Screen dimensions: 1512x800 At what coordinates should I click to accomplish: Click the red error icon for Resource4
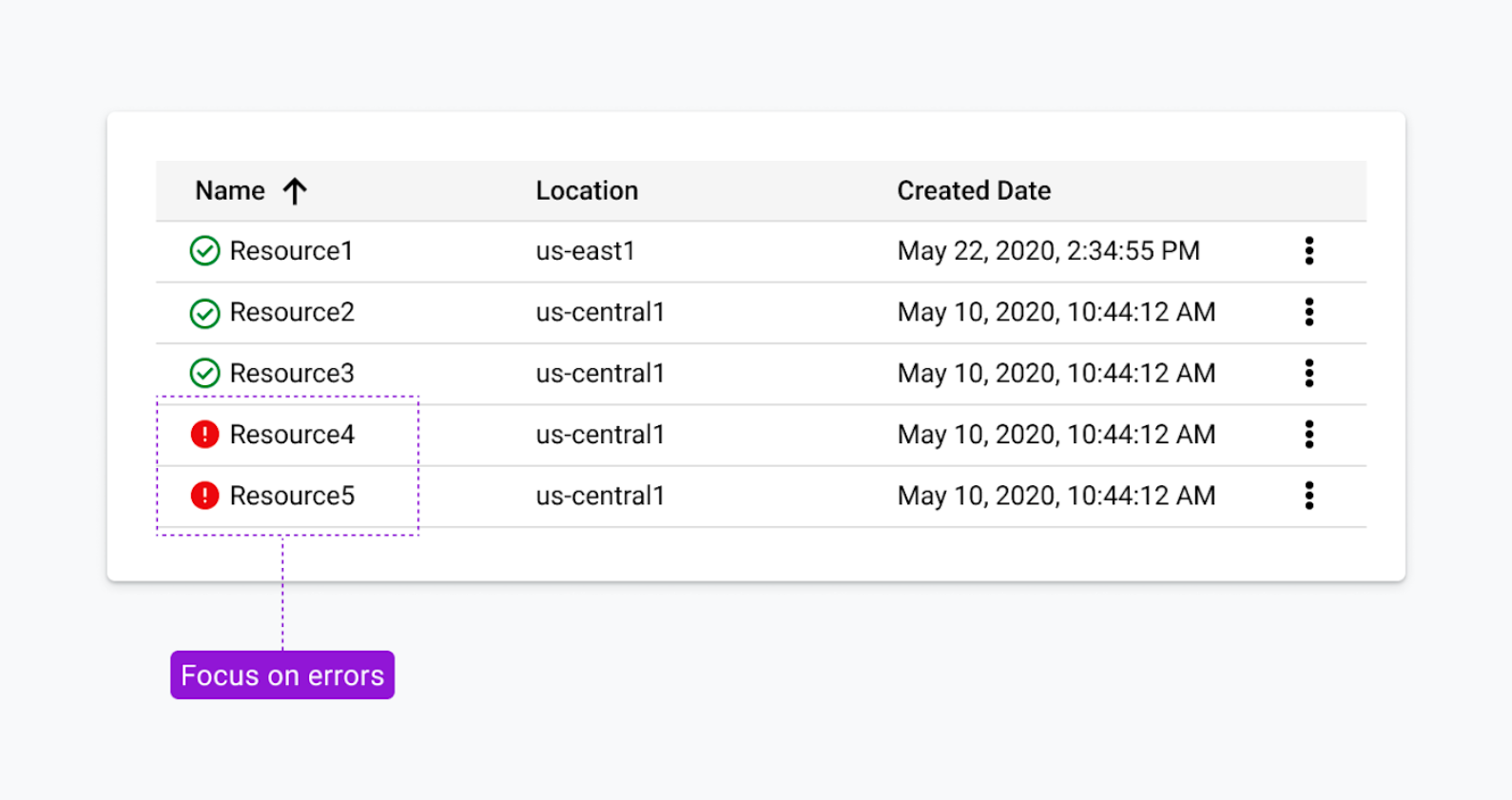(x=204, y=435)
